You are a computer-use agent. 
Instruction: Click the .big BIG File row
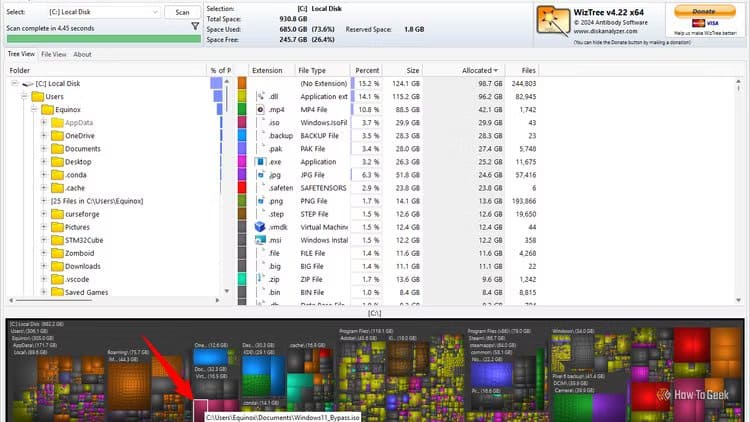click(387, 266)
